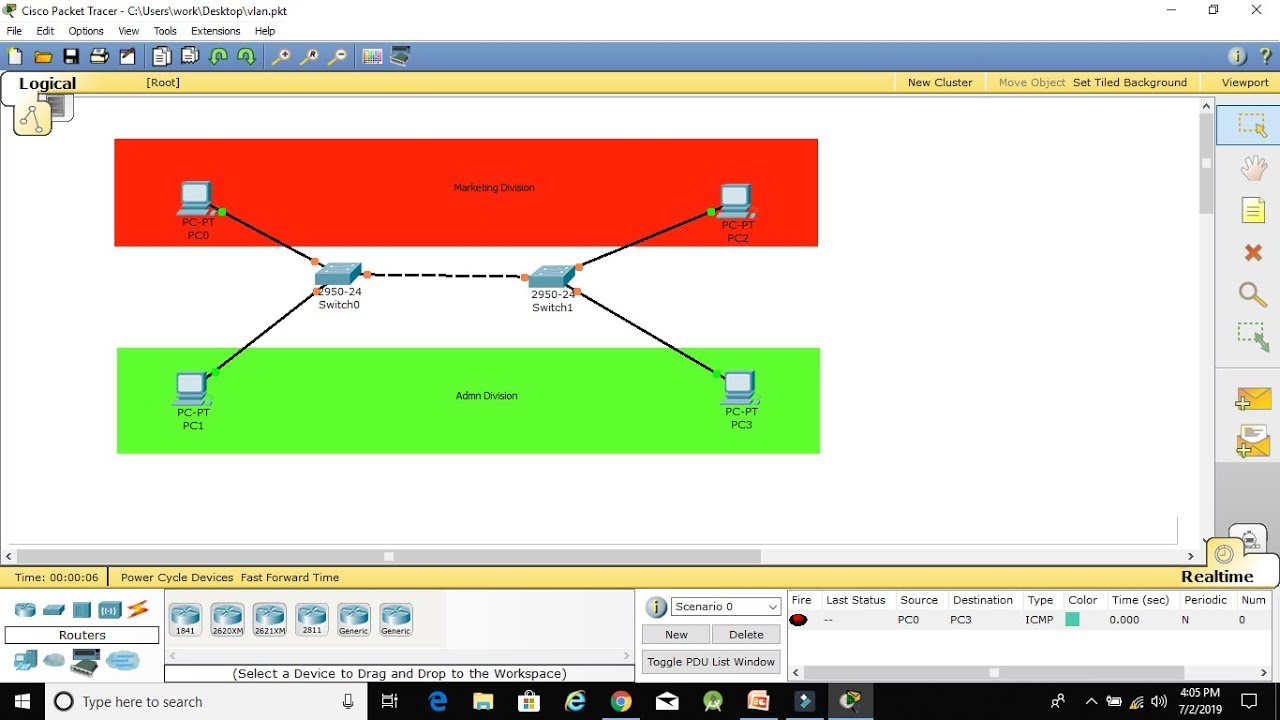The height and width of the screenshot is (720, 1280).
Task: Open the Extensions menu
Action: [216, 31]
